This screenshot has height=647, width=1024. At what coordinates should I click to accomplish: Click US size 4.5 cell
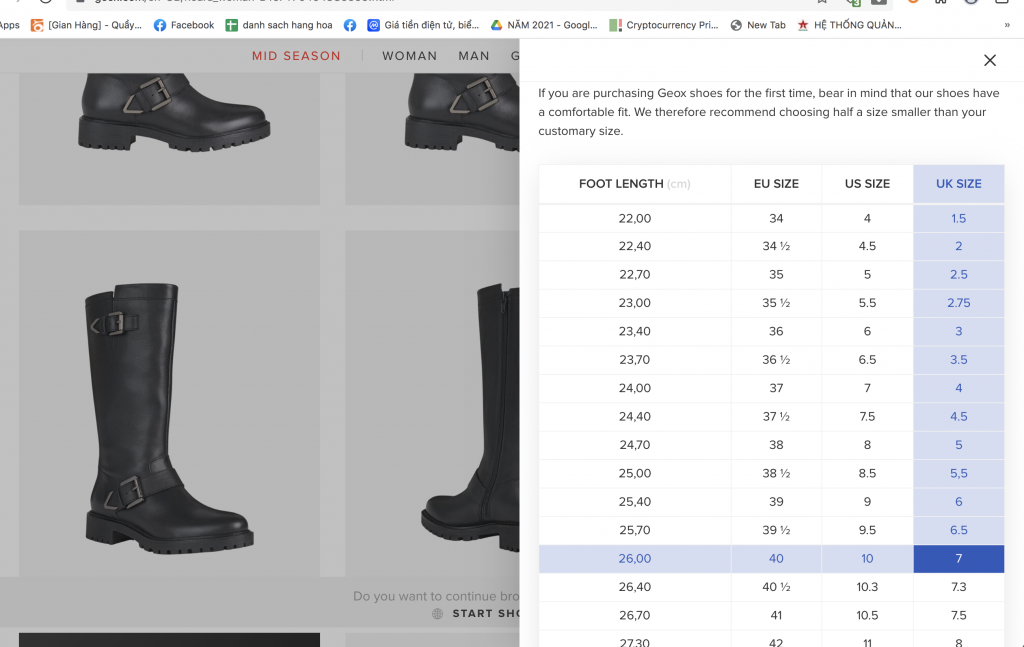[x=867, y=246]
